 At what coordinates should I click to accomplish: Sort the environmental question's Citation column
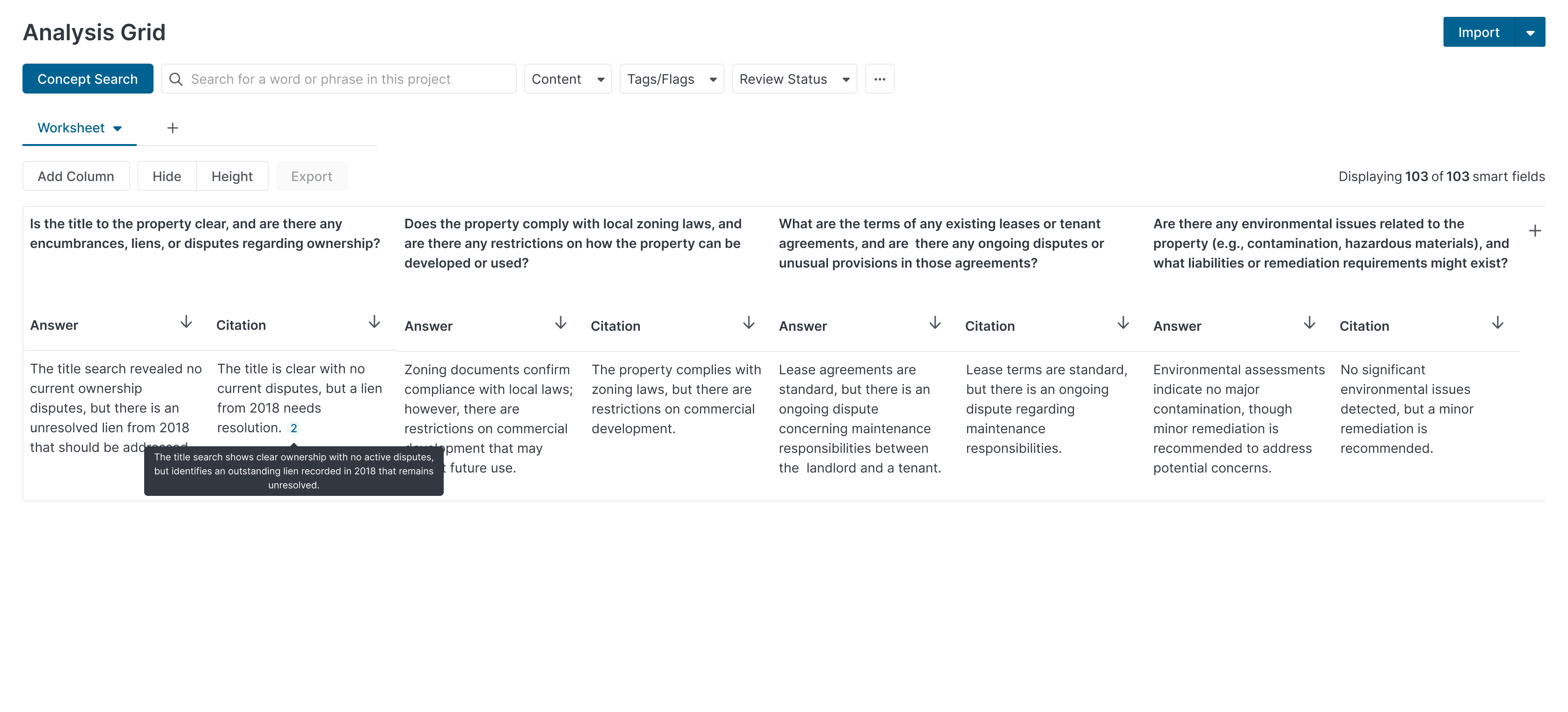1497,323
